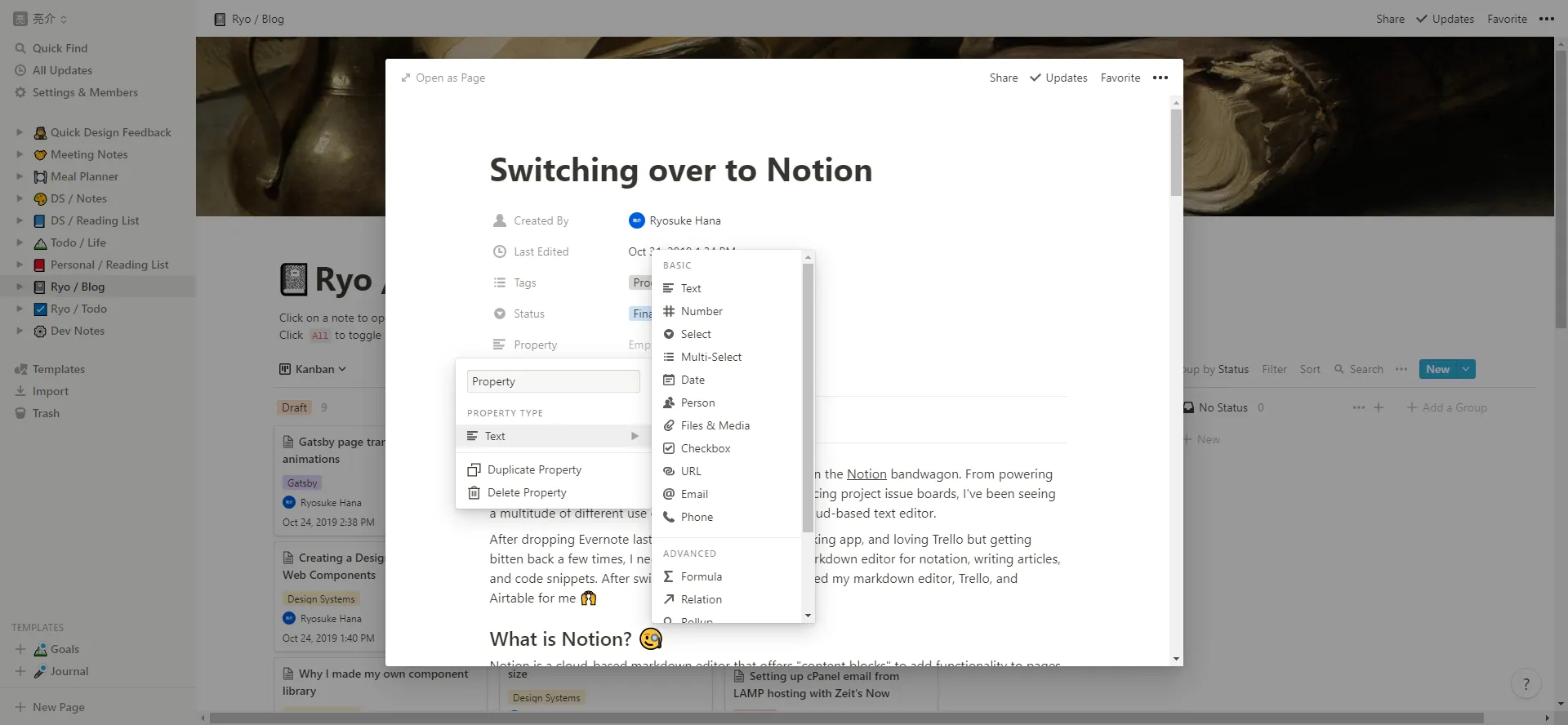Pick the Phone property icon
Viewport: 1568px width, 725px height.
pyautogui.click(x=669, y=517)
